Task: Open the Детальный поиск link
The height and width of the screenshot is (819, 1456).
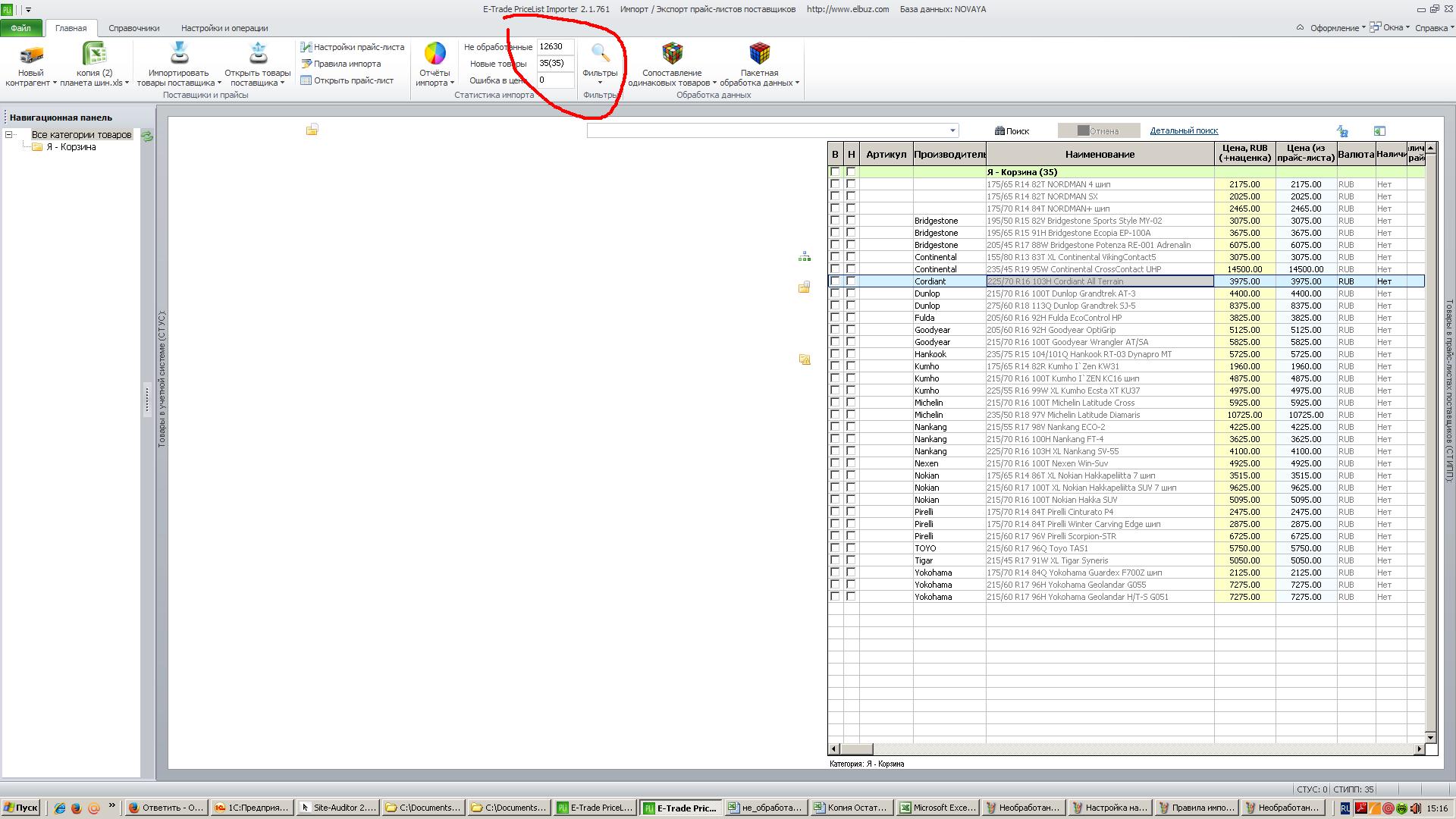Action: pos(1184,130)
